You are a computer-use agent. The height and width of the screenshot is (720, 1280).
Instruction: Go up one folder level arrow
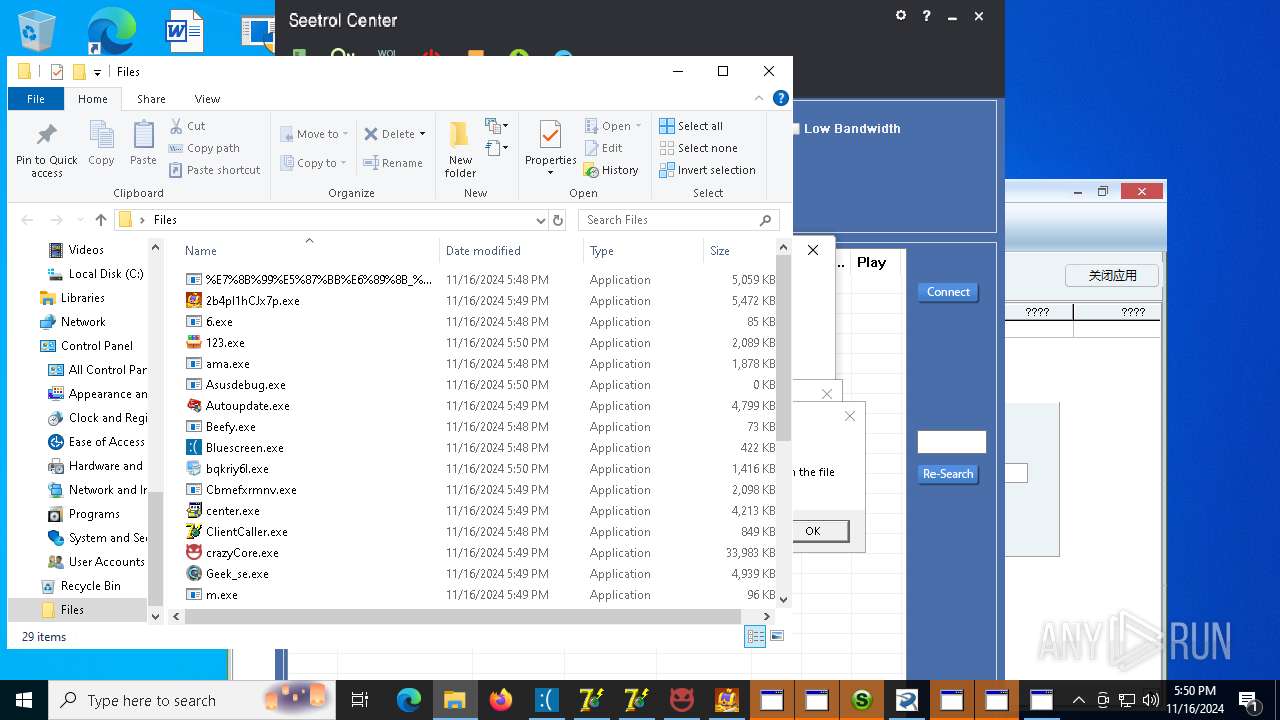[101, 220]
